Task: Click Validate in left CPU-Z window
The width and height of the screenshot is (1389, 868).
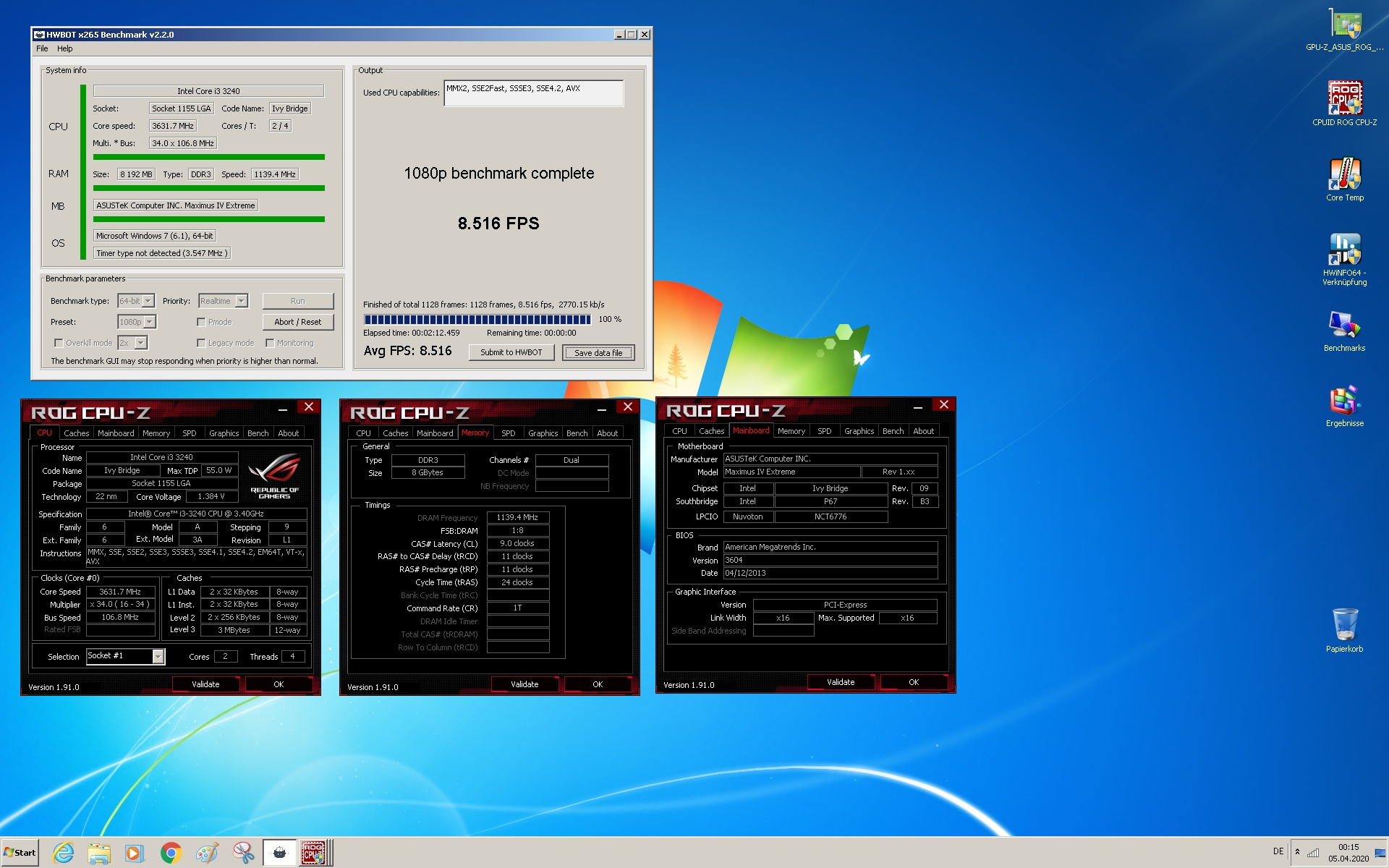Action: (x=205, y=684)
